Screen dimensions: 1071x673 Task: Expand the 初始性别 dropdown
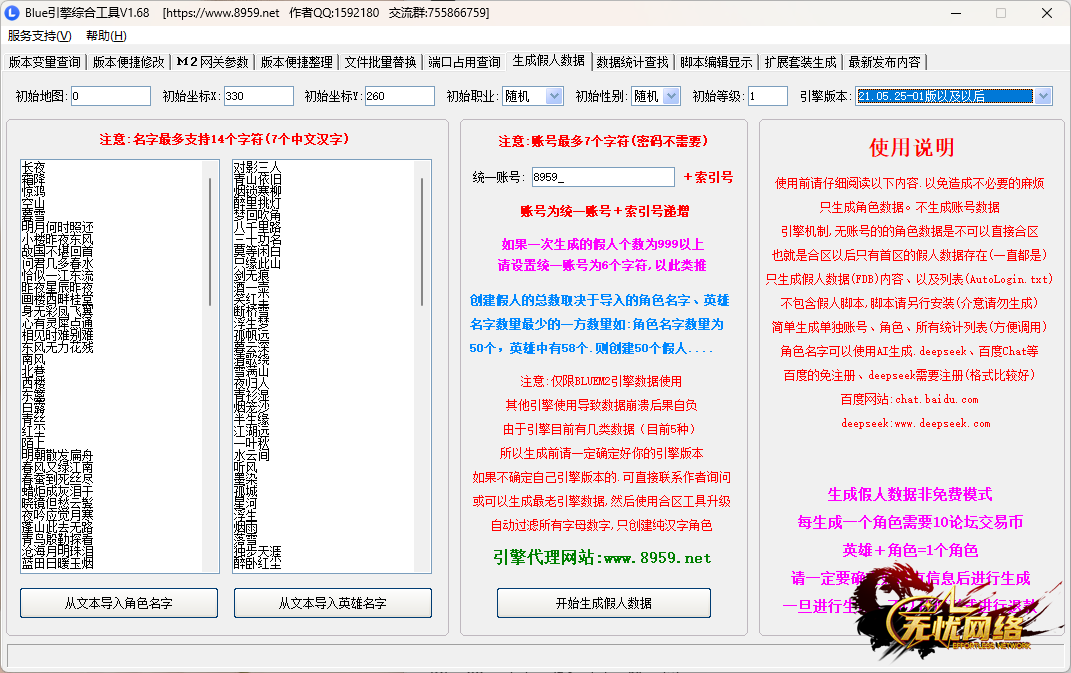point(659,96)
